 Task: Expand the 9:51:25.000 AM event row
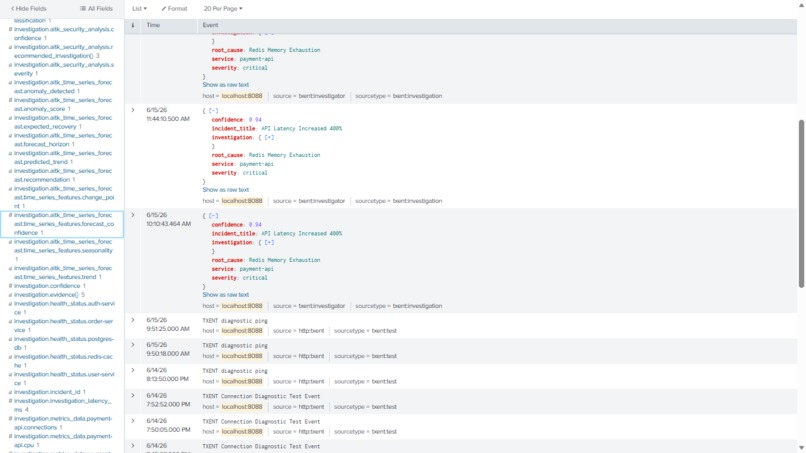coord(133,320)
